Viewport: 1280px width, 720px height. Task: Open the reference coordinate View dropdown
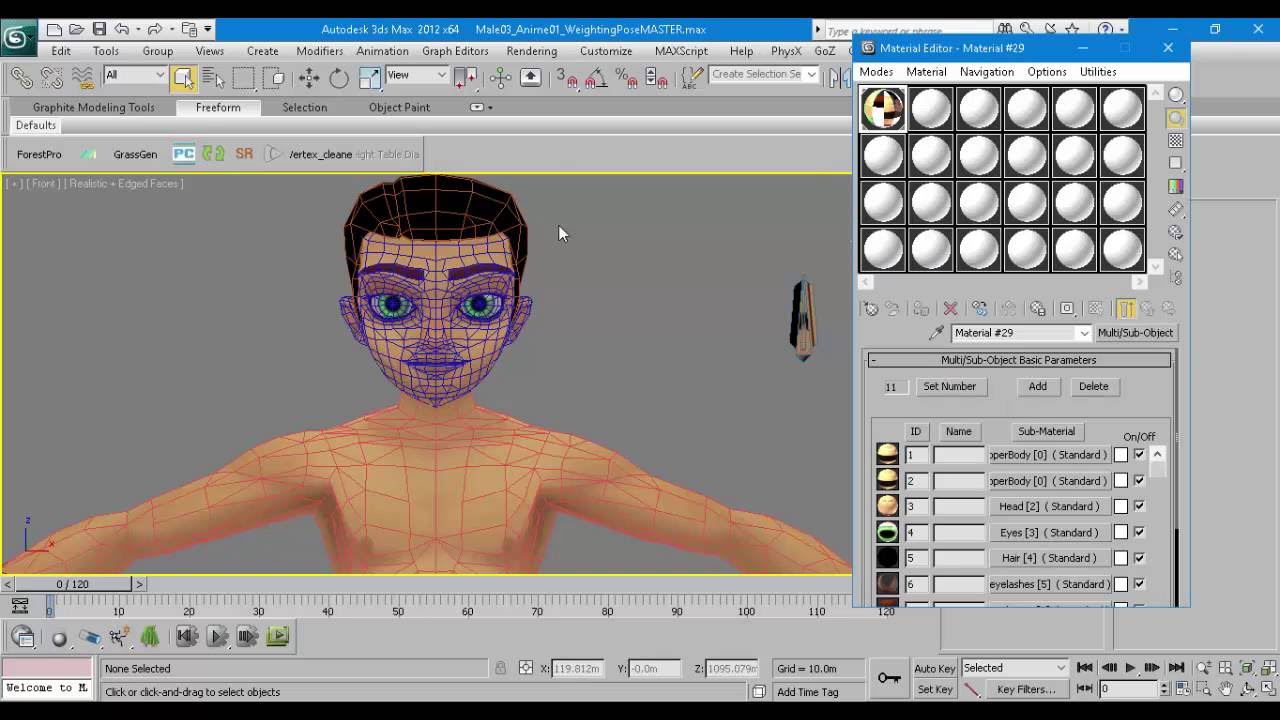click(417, 75)
